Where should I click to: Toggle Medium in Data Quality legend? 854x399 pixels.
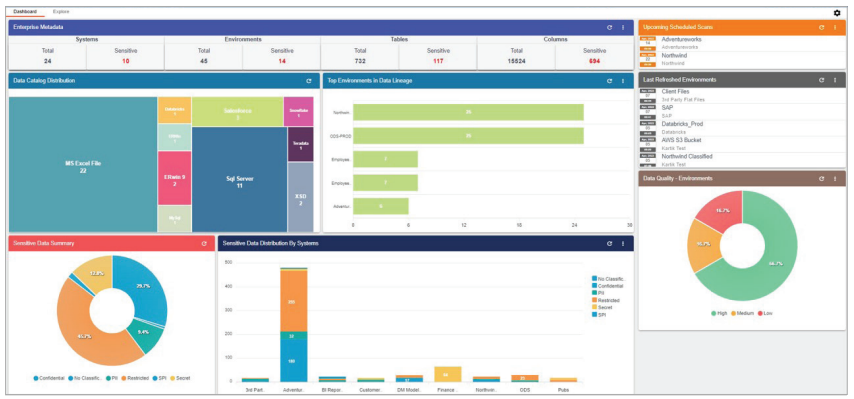pos(741,313)
